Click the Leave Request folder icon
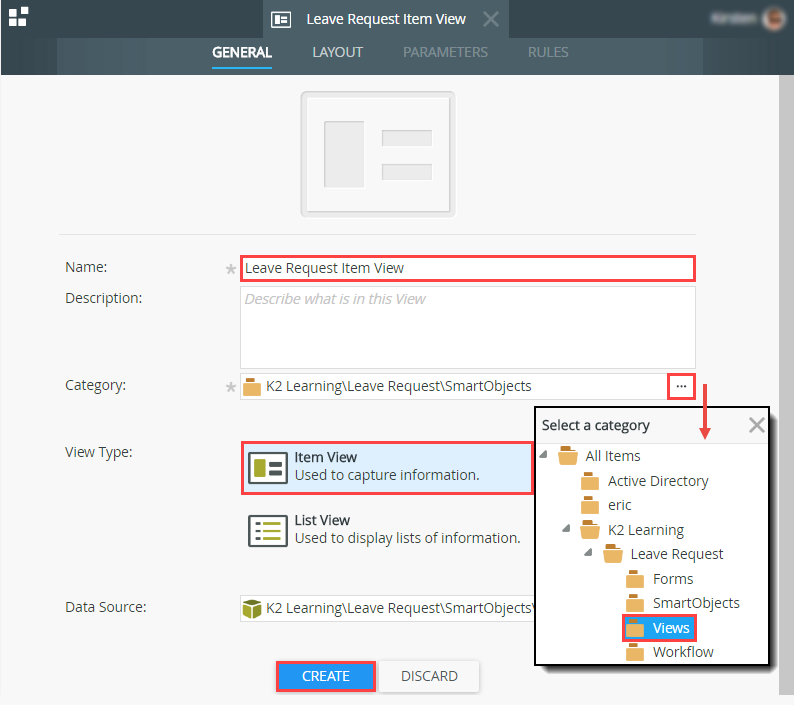This screenshot has height=705, width=794. [613, 554]
